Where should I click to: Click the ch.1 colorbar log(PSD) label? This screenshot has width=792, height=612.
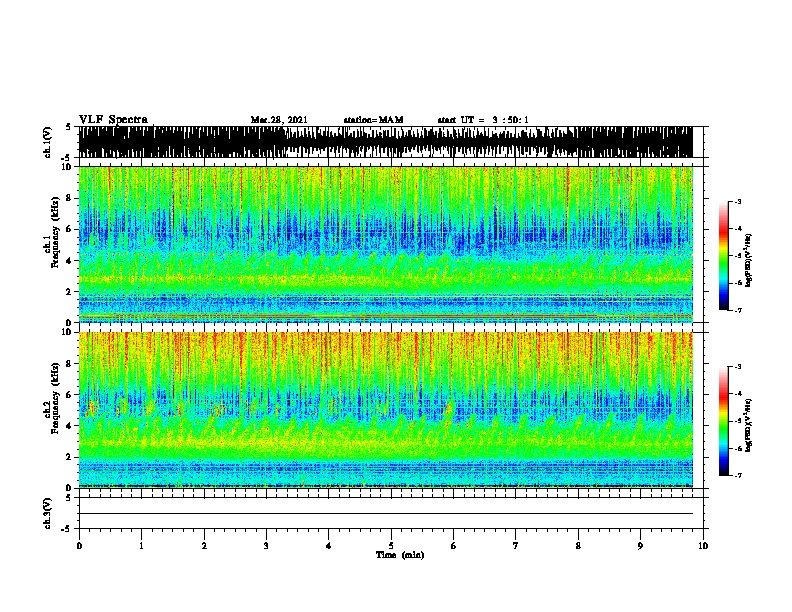click(748, 260)
